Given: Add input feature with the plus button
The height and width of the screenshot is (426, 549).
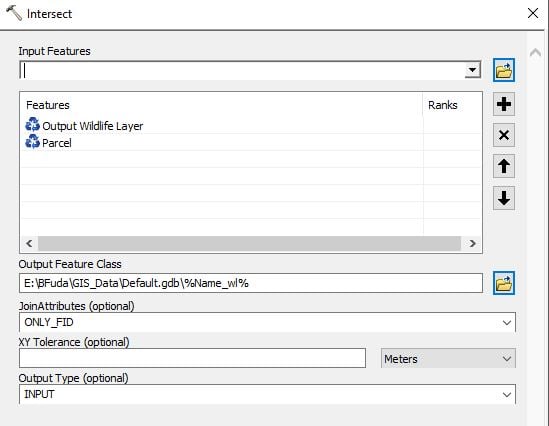Looking at the screenshot, I should (x=503, y=104).
